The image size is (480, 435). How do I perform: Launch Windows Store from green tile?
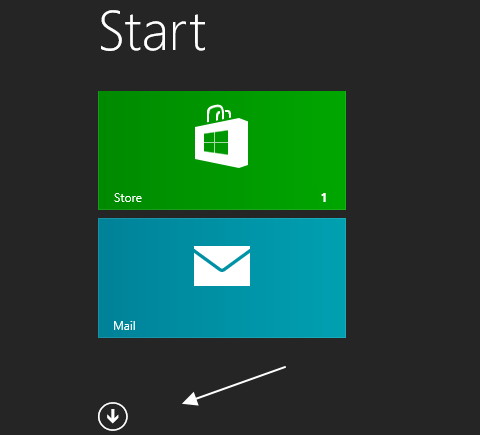(222, 150)
